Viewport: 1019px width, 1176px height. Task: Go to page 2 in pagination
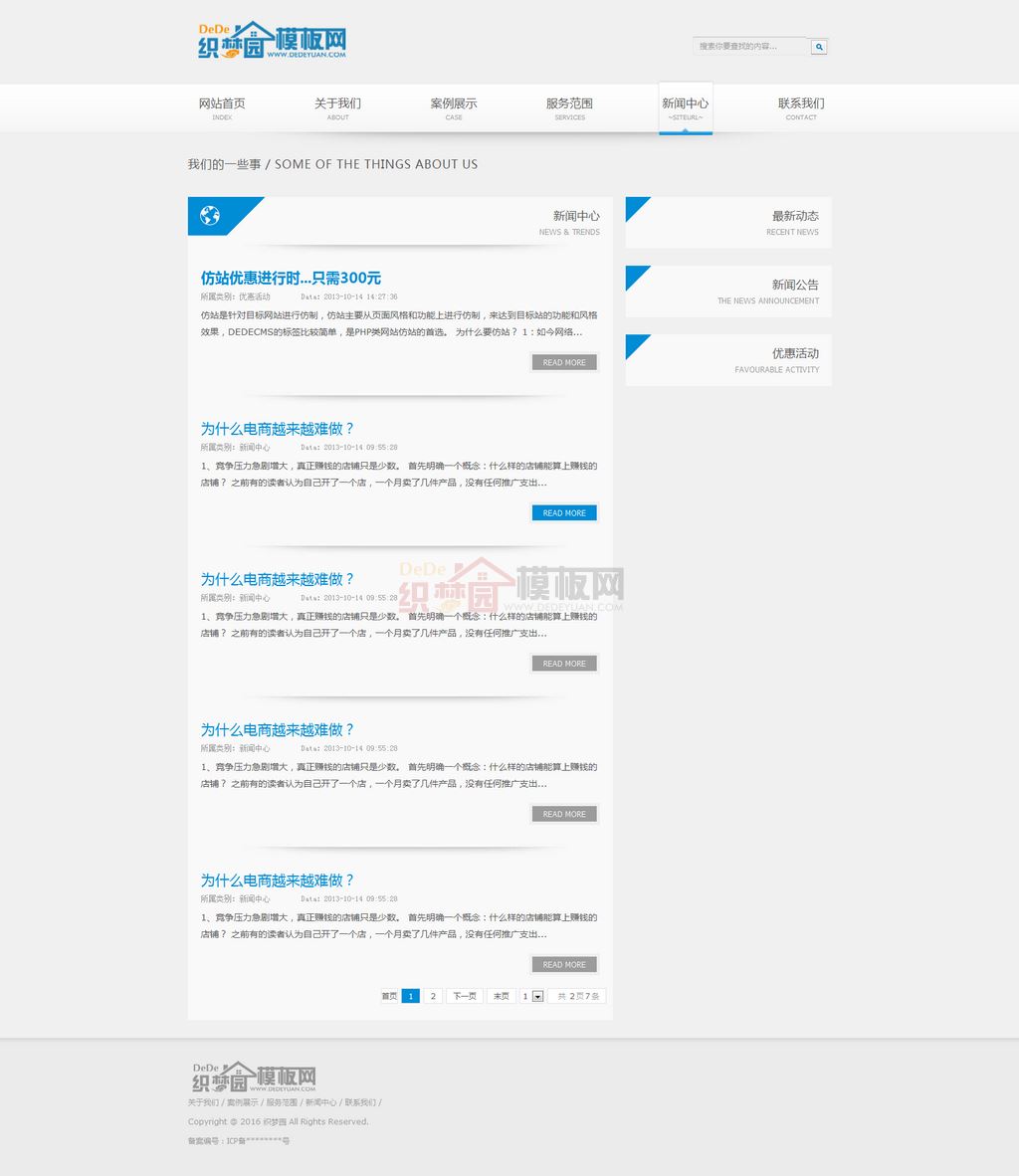click(433, 996)
